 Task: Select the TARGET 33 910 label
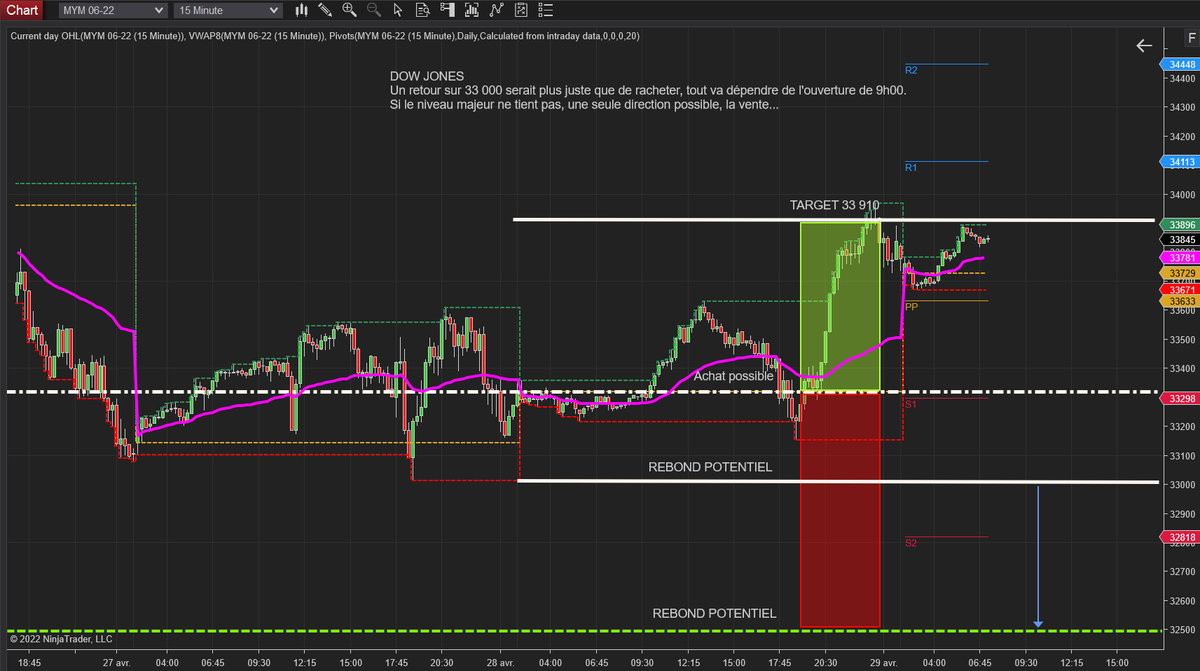pyautogui.click(x=834, y=205)
